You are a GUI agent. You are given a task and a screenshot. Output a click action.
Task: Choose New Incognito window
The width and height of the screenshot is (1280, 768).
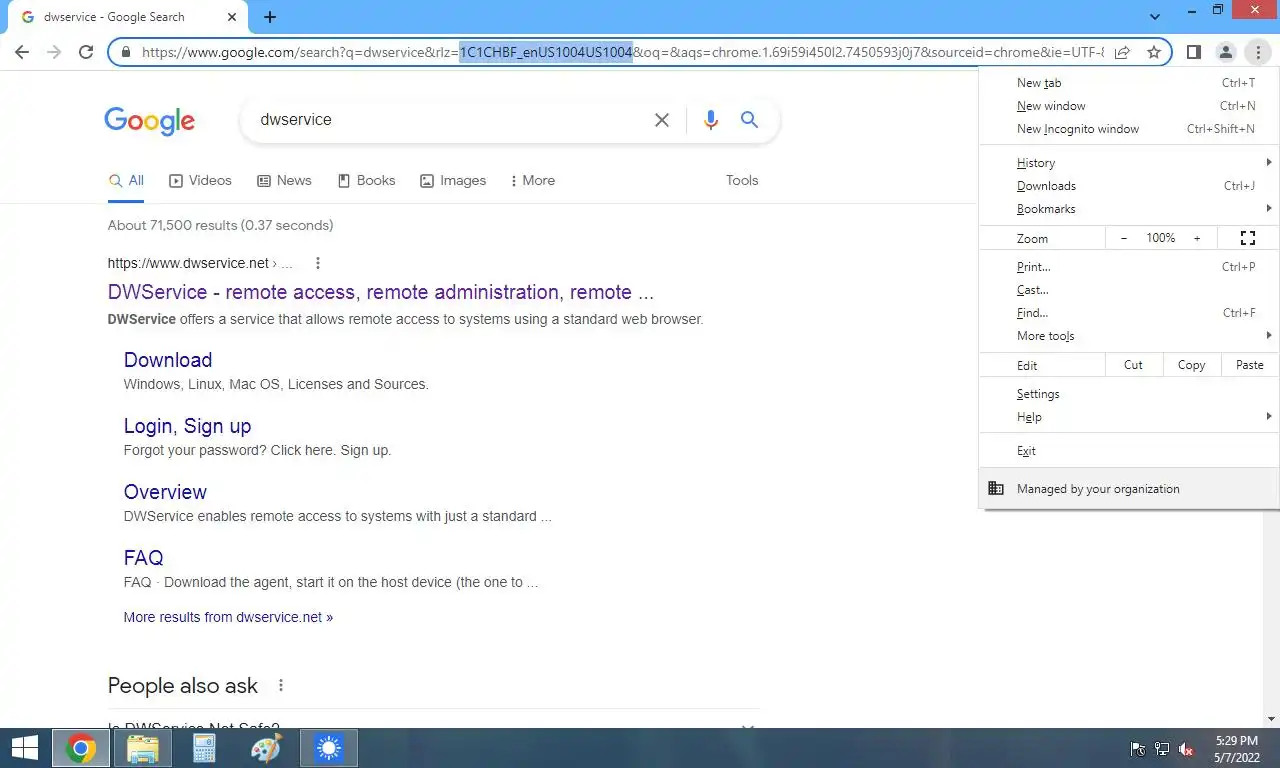click(x=1129, y=129)
